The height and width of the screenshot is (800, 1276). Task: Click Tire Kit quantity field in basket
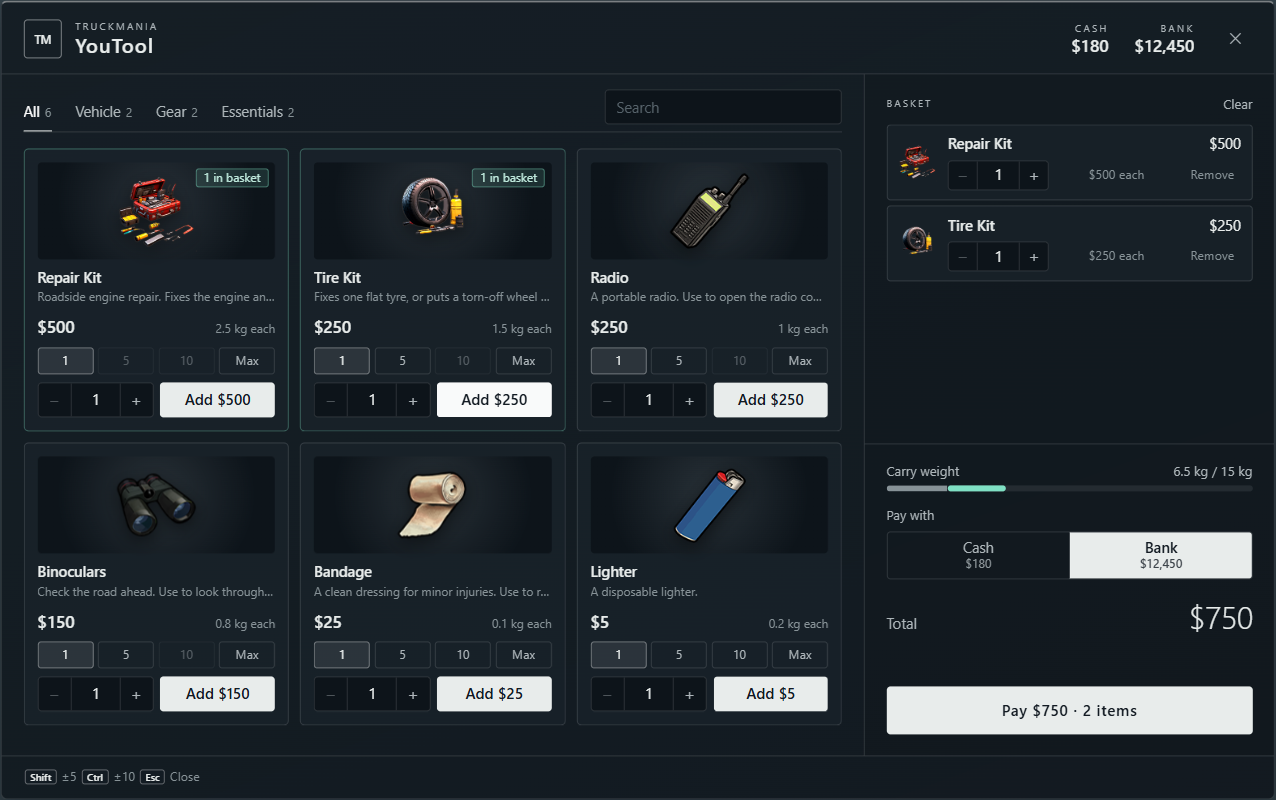point(998,257)
